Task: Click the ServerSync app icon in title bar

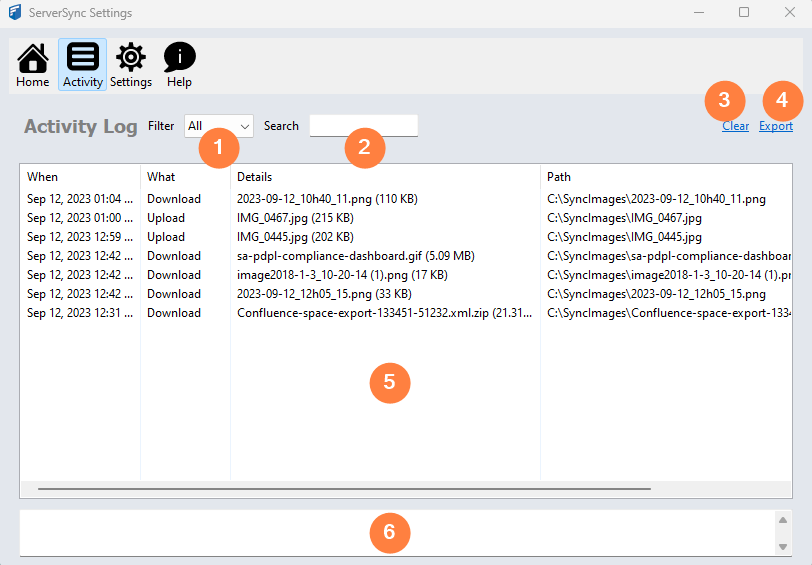Action: point(15,13)
